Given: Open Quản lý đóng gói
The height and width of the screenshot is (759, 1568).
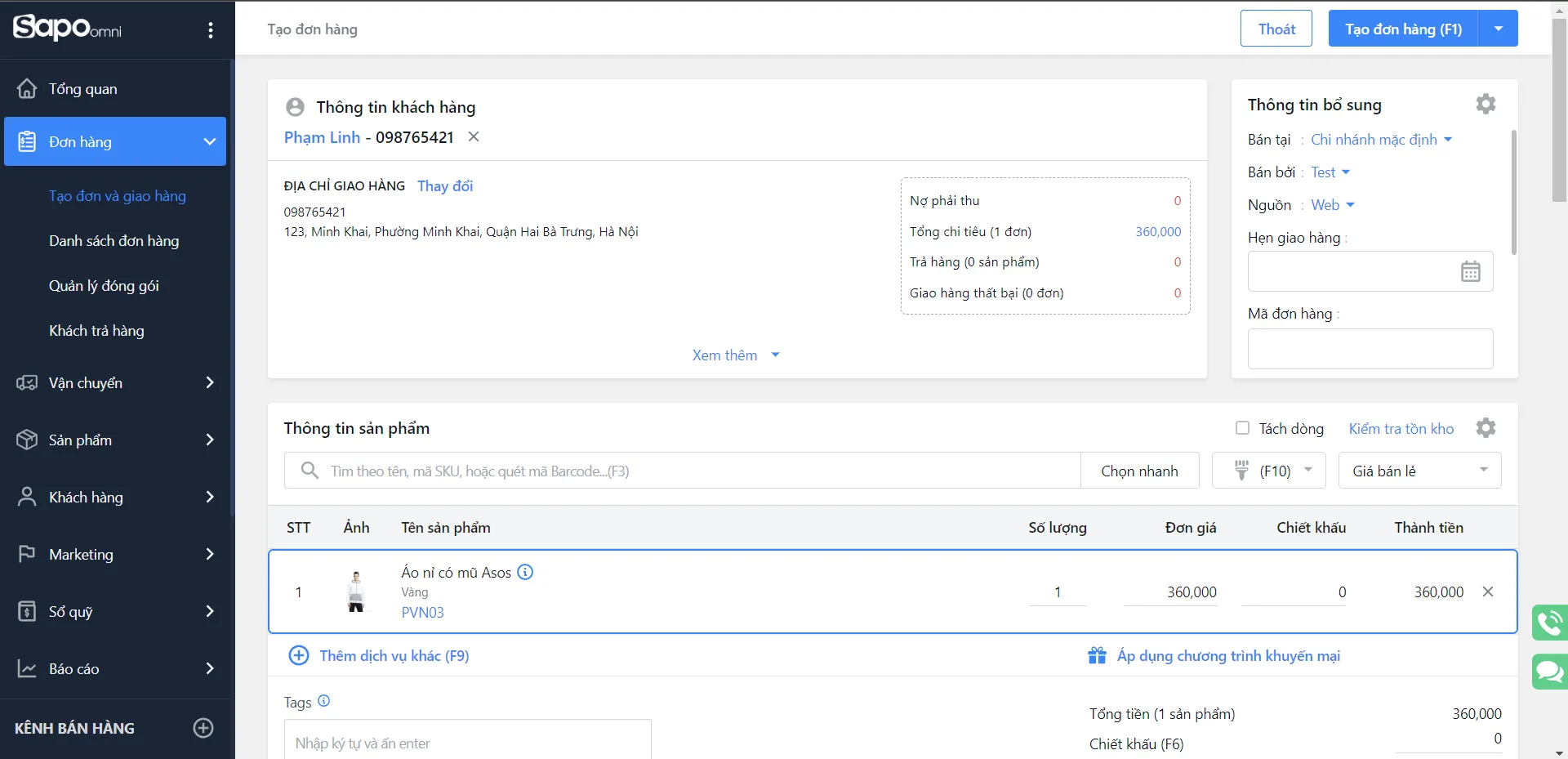Looking at the screenshot, I should 104,286.
